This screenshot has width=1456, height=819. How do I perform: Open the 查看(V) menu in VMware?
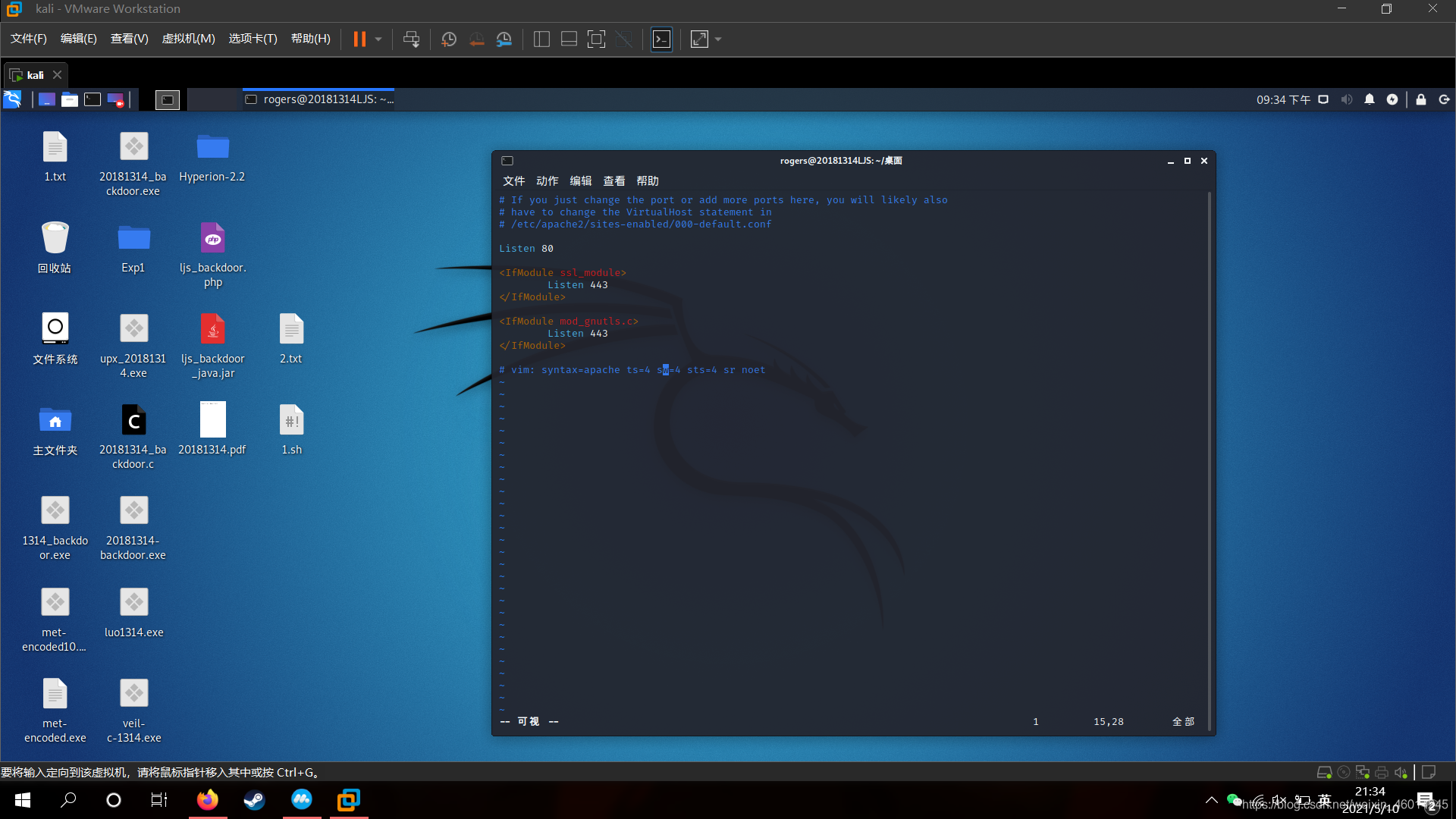point(130,39)
